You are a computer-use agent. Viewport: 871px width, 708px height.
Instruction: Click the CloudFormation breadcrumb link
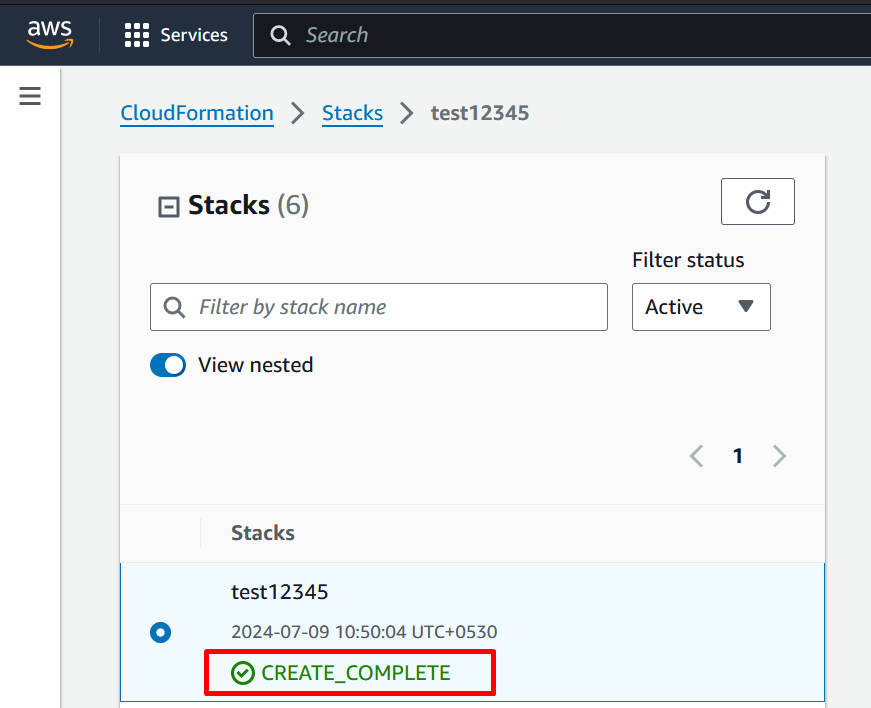pos(197,113)
